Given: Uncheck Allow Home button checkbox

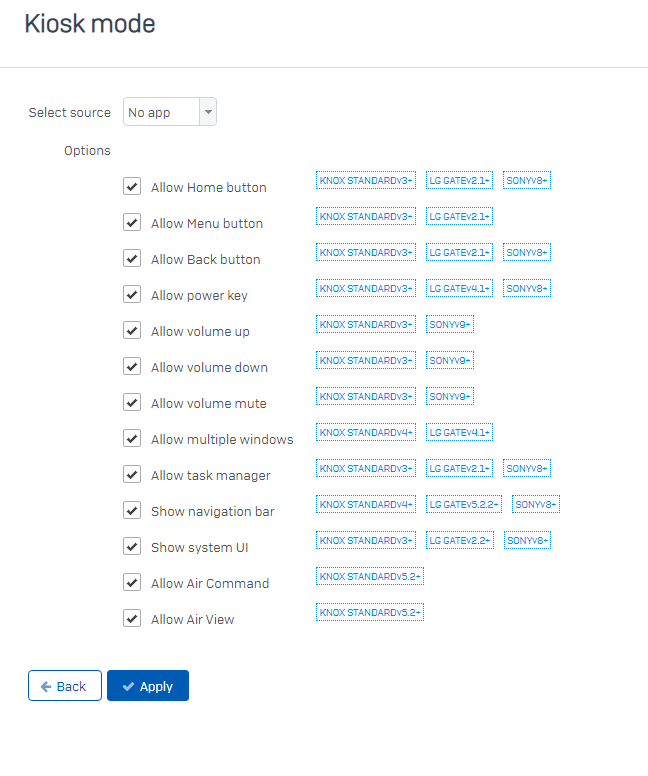Looking at the screenshot, I should (132, 187).
